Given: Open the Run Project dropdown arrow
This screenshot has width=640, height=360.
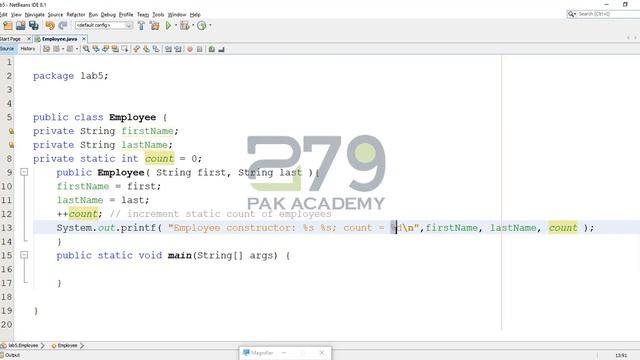Looking at the screenshot, I should pos(176,25).
